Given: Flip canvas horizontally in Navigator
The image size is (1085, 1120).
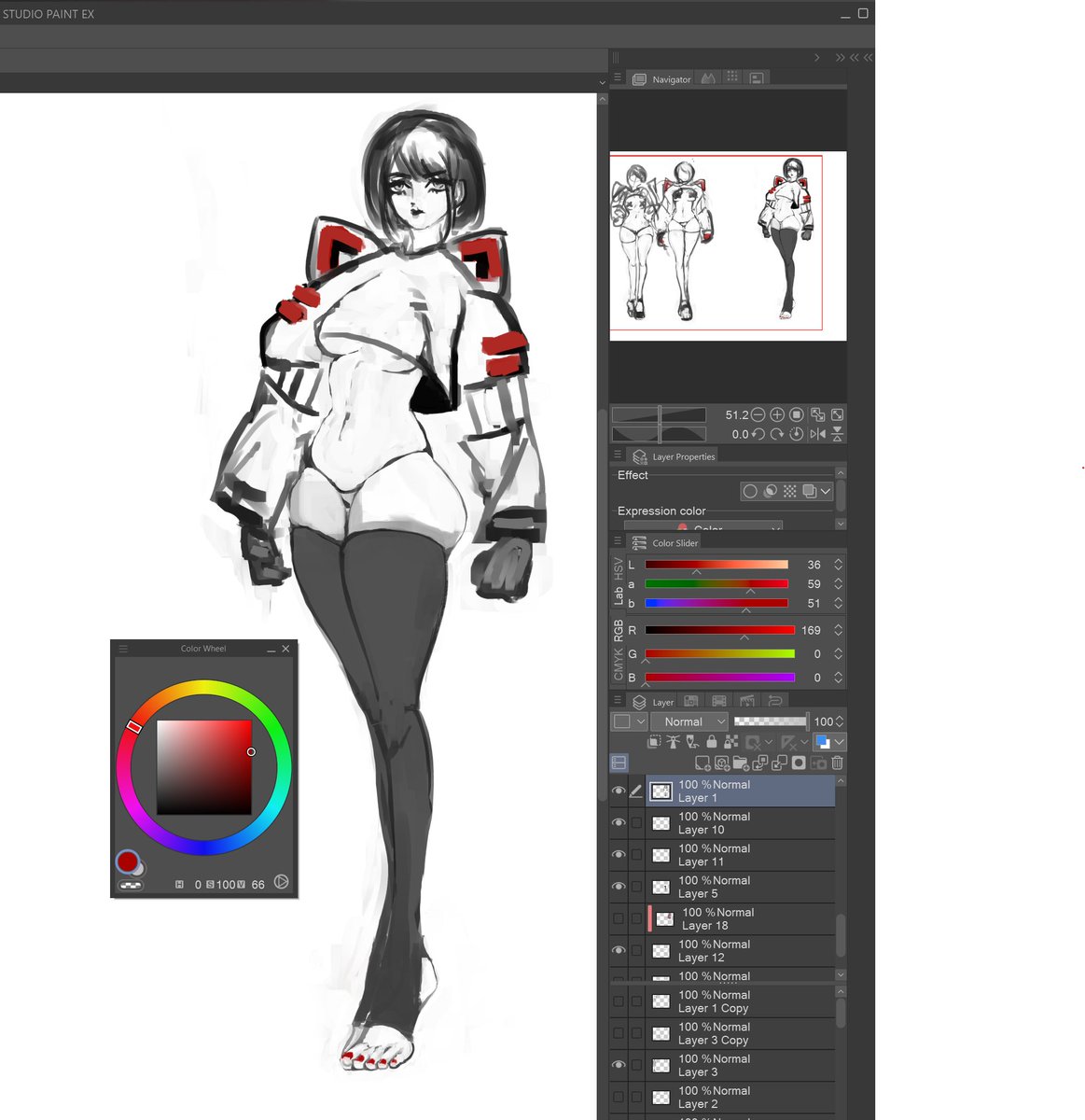Looking at the screenshot, I should point(817,434).
